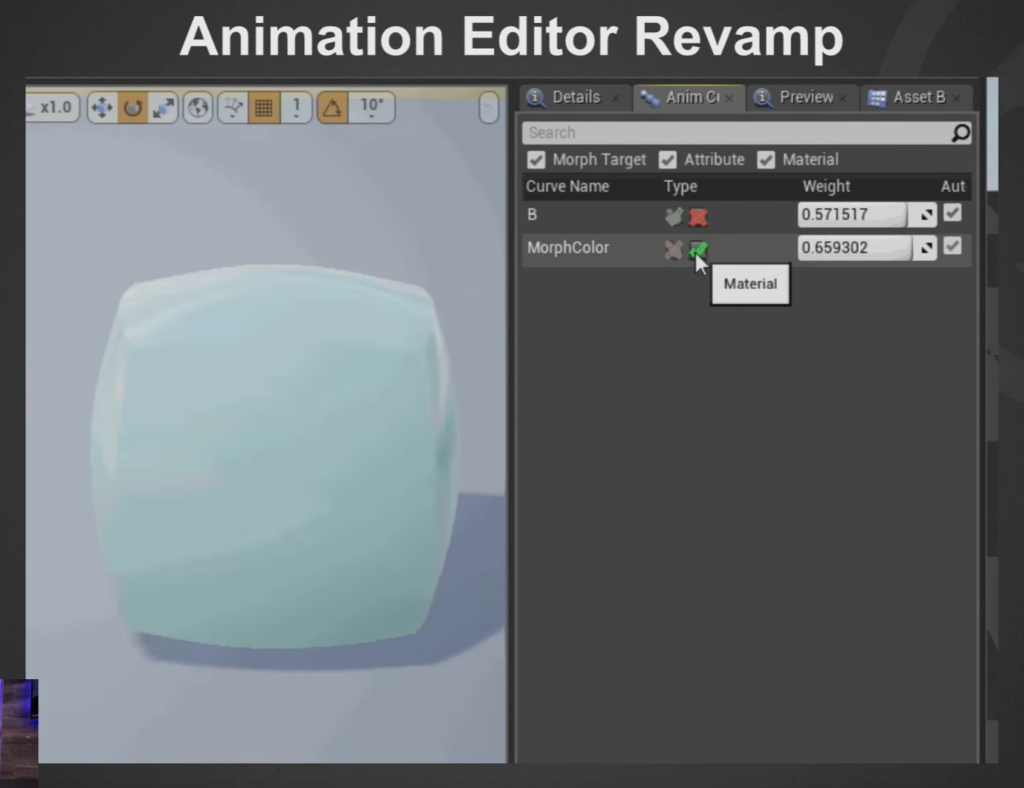Toggle surface snapping icon
This screenshot has width=1024, height=788.
[x=233, y=107]
